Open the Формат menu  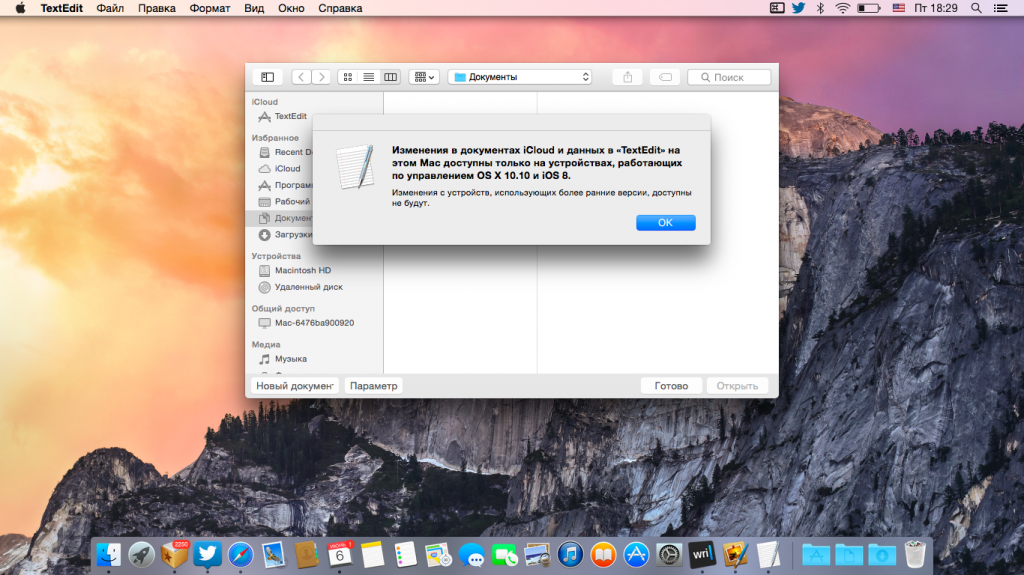(210, 8)
